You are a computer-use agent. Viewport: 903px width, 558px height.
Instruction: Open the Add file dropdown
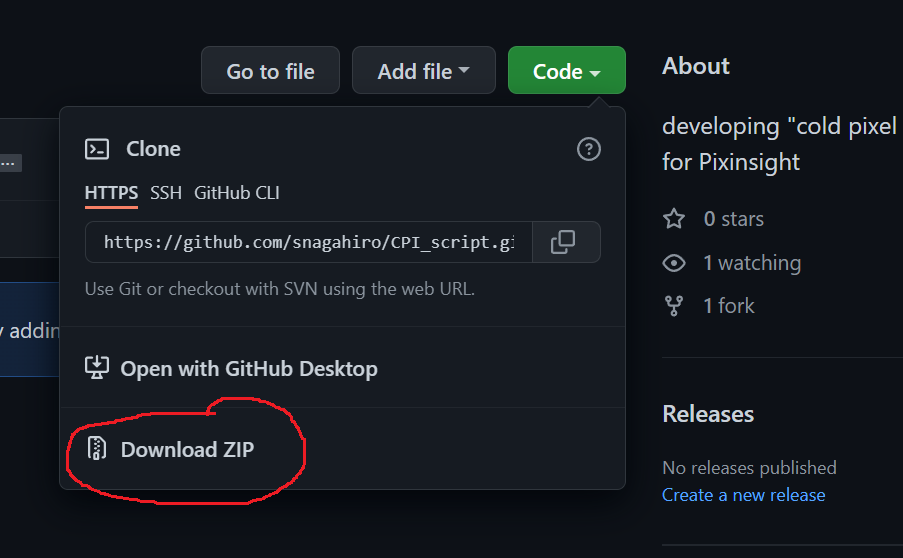[x=423, y=70]
